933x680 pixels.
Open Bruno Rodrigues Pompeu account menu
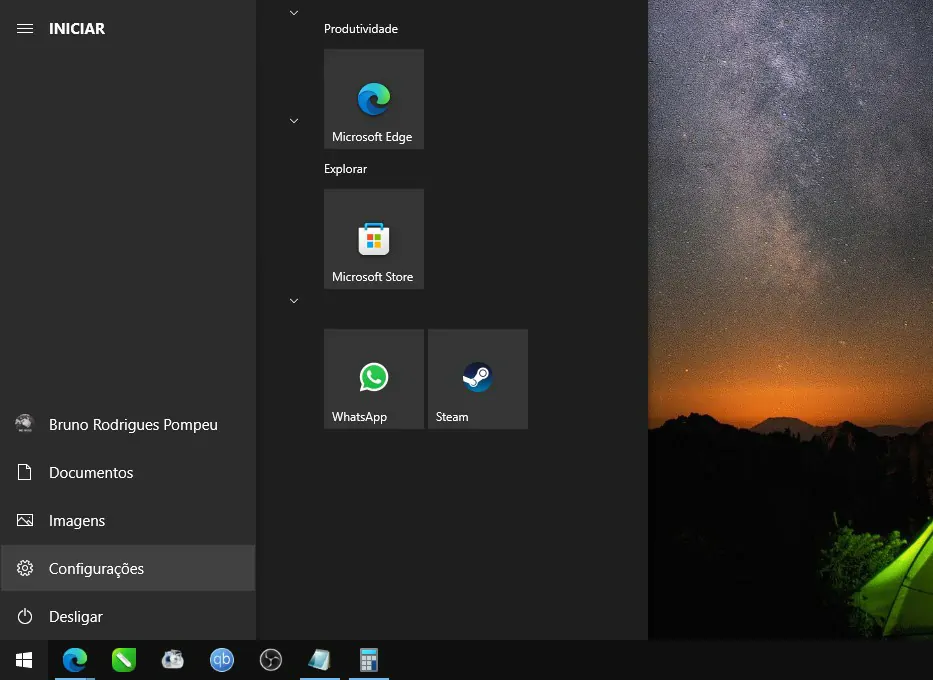128,425
